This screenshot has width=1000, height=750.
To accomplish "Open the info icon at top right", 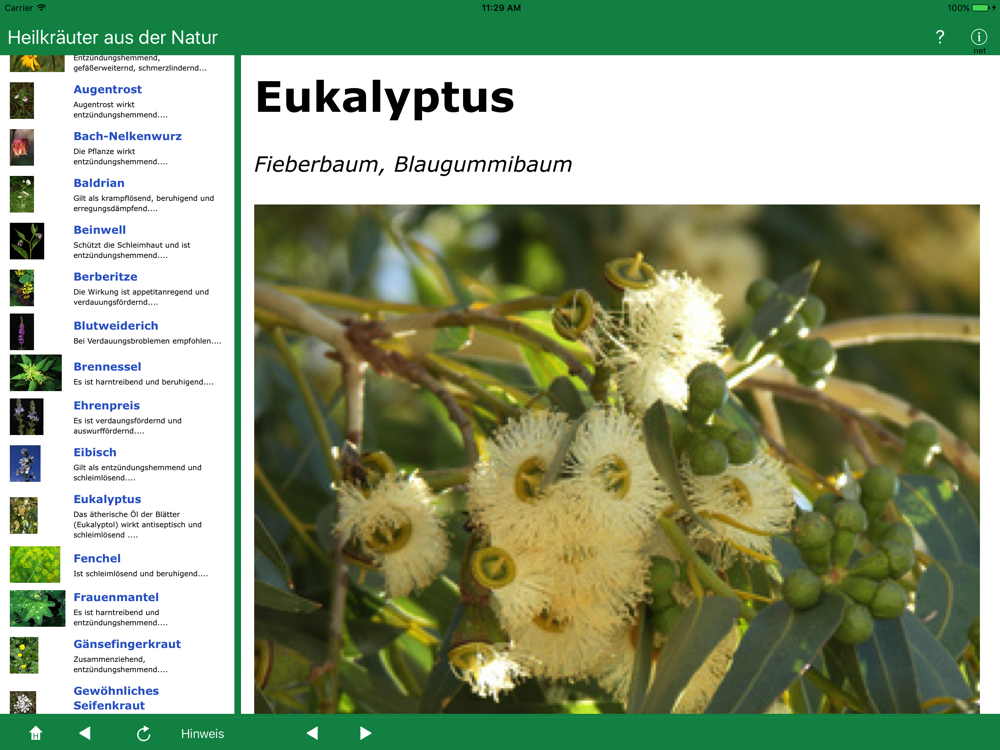I will pos(978,37).
